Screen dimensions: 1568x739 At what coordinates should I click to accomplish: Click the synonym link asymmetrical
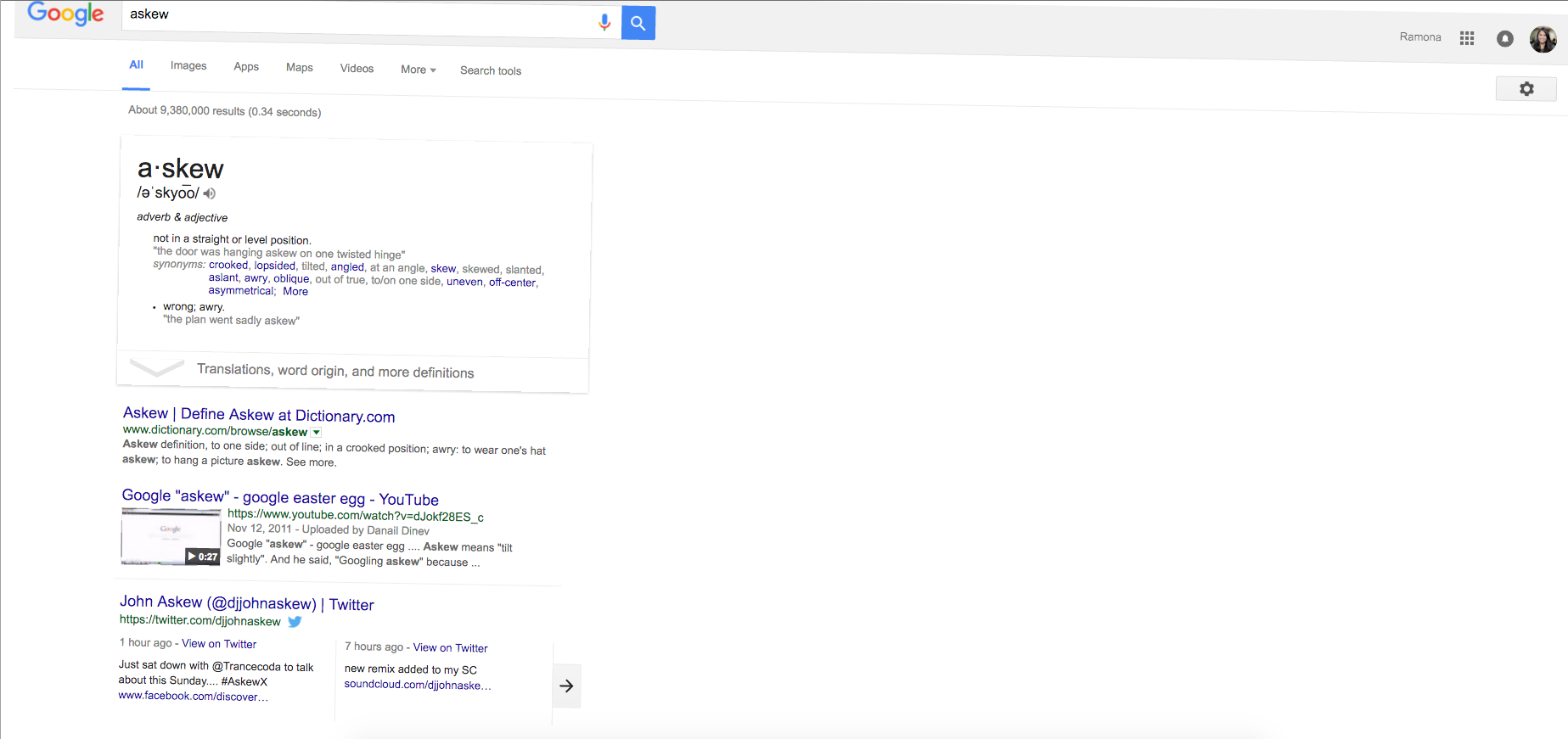(x=241, y=290)
